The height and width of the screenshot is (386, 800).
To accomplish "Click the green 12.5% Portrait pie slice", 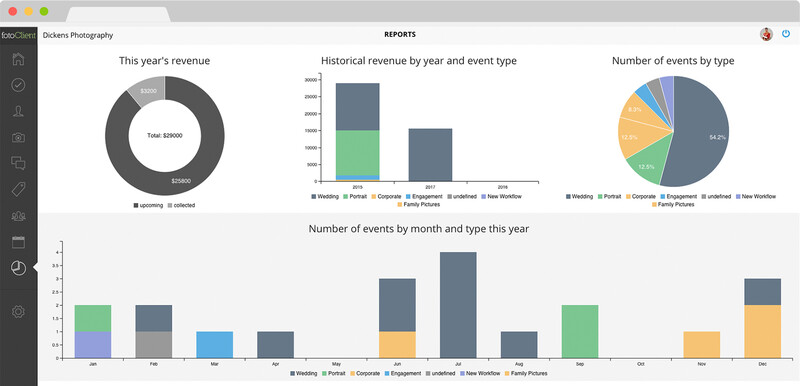I will click(x=645, y=166).
